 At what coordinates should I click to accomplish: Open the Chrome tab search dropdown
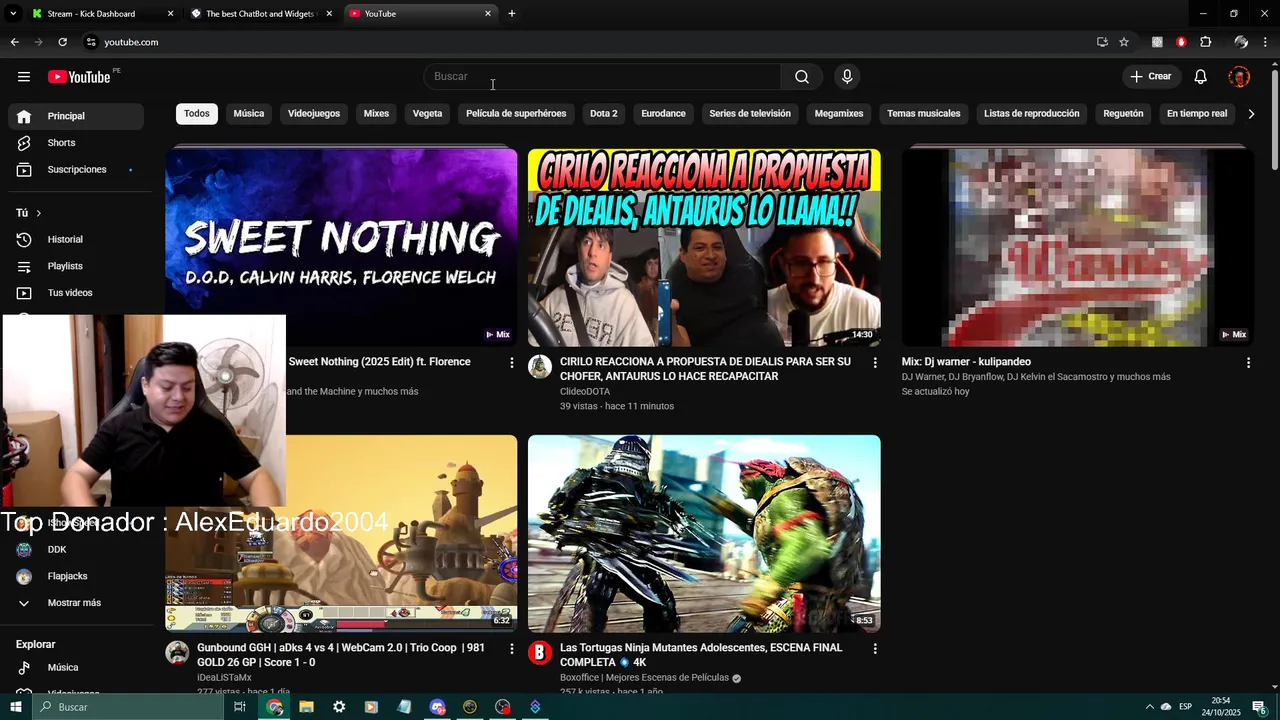pos(13,14)
